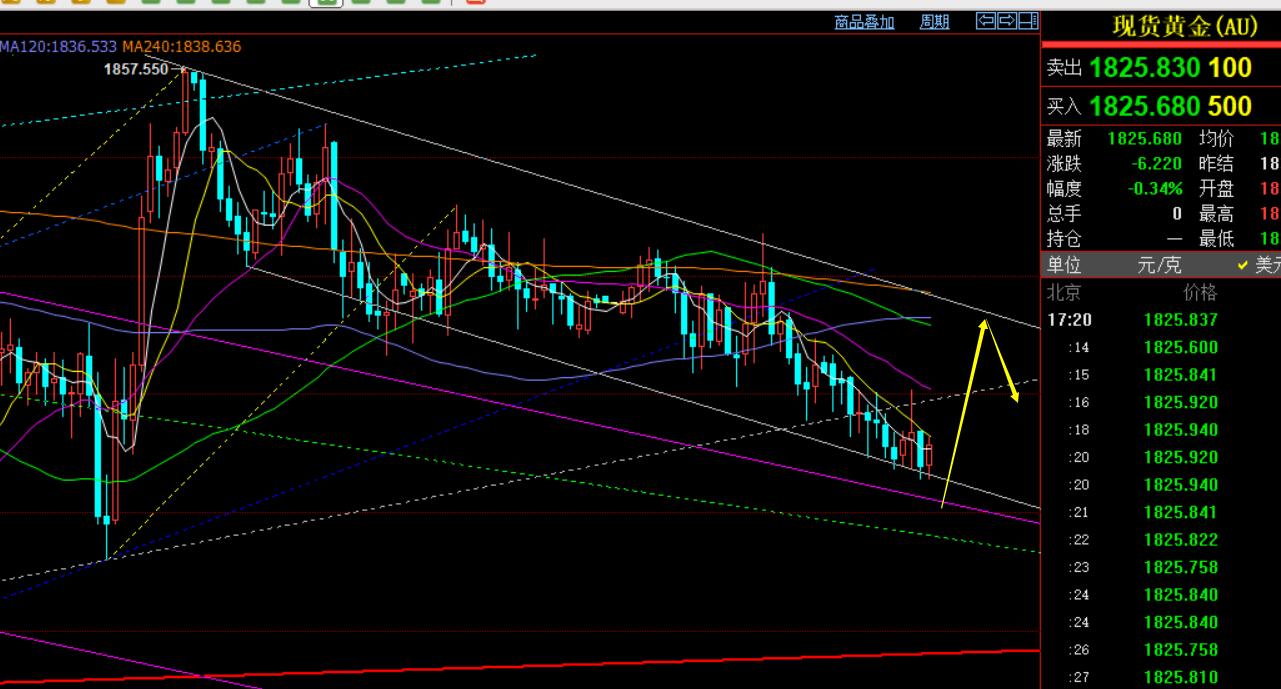Click the 涨跌 value -6.220

point(1157,163)
